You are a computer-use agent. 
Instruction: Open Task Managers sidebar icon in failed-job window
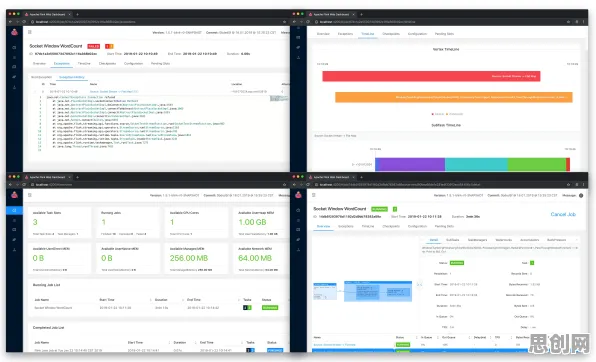click(x=14, y=67)
